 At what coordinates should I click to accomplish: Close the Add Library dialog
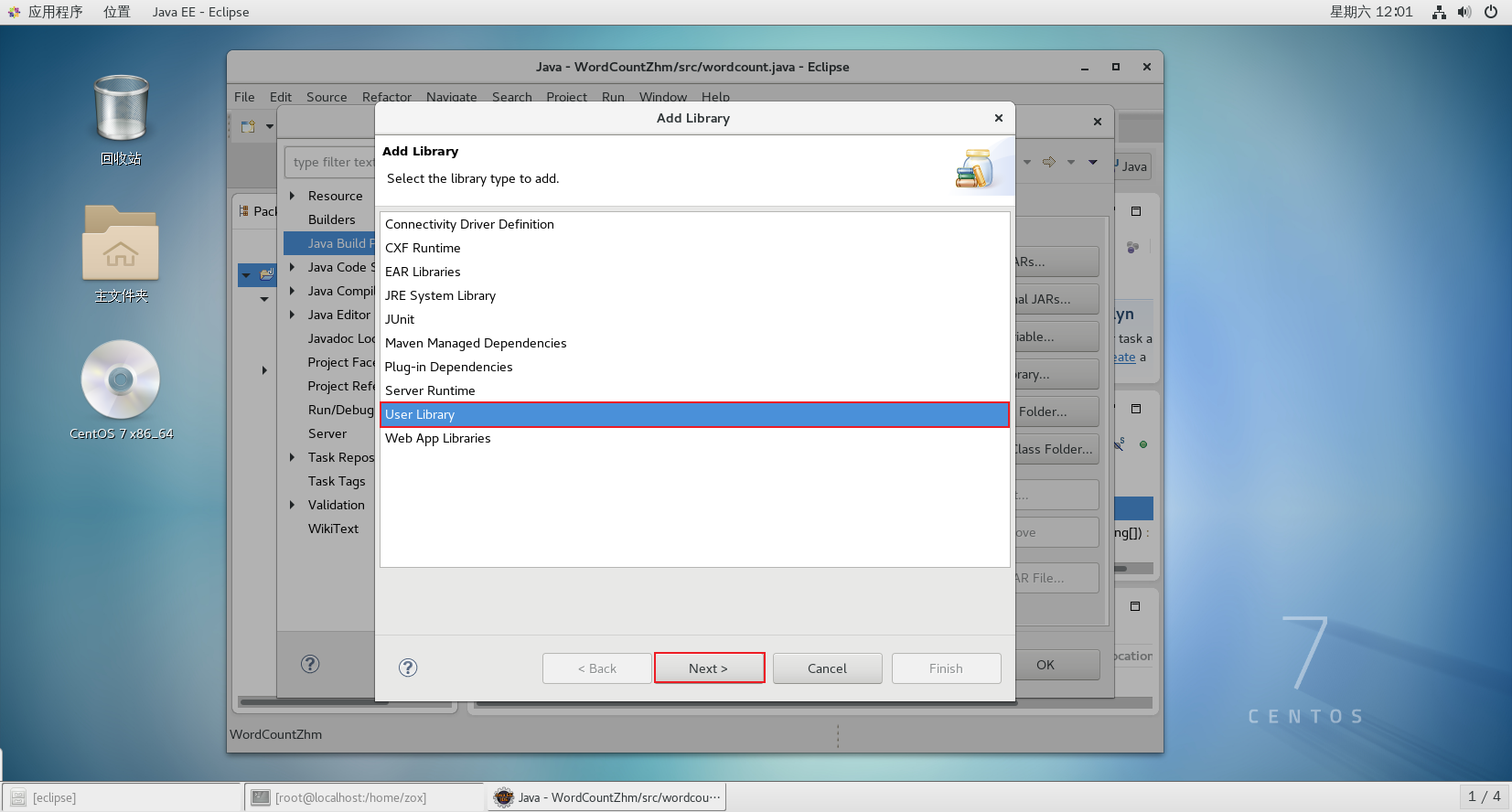tap(999, 118)
